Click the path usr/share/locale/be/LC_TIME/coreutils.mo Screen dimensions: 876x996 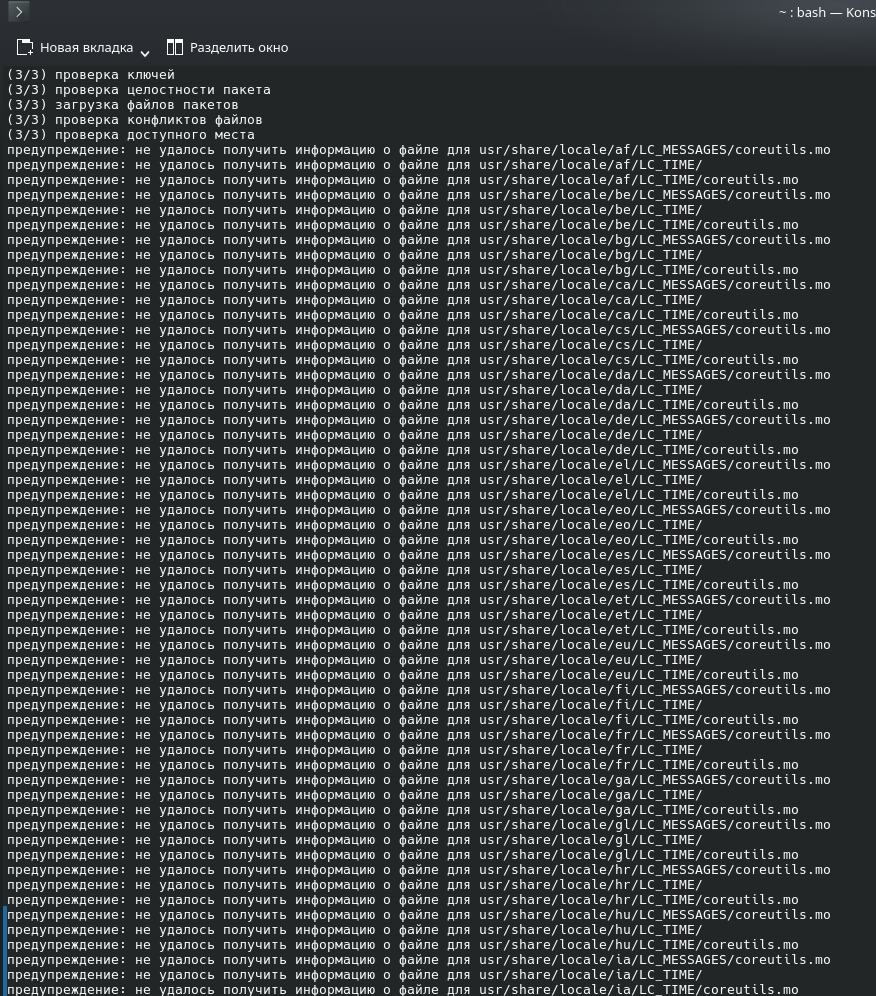[638, 225]
